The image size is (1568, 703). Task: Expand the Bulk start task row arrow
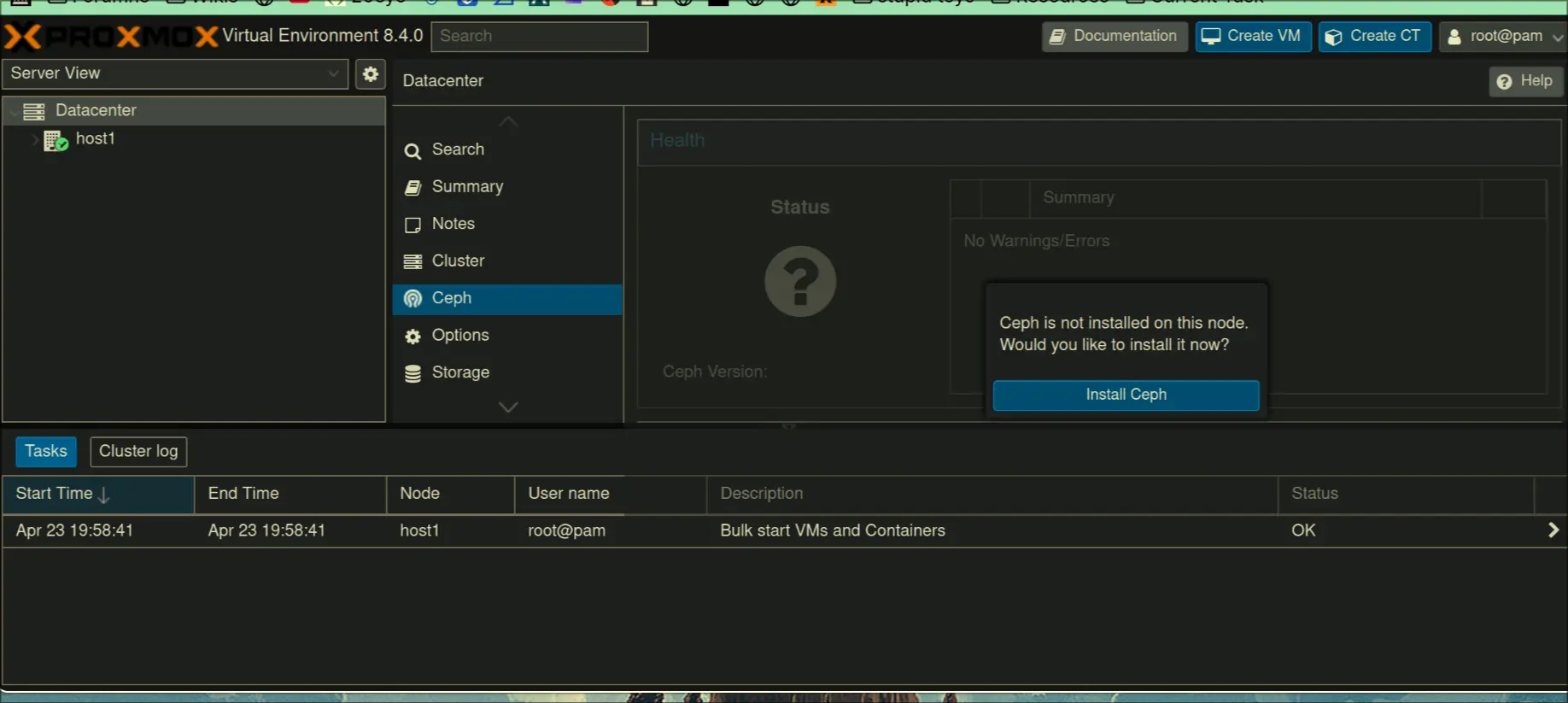(1553, 530)
